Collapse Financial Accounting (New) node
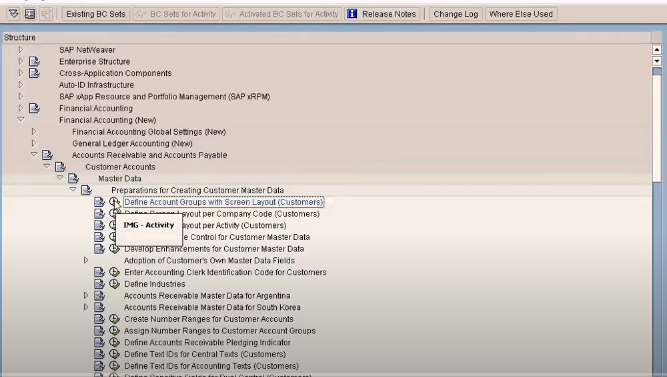Screen dimensions: 667x377 [21, 120]
